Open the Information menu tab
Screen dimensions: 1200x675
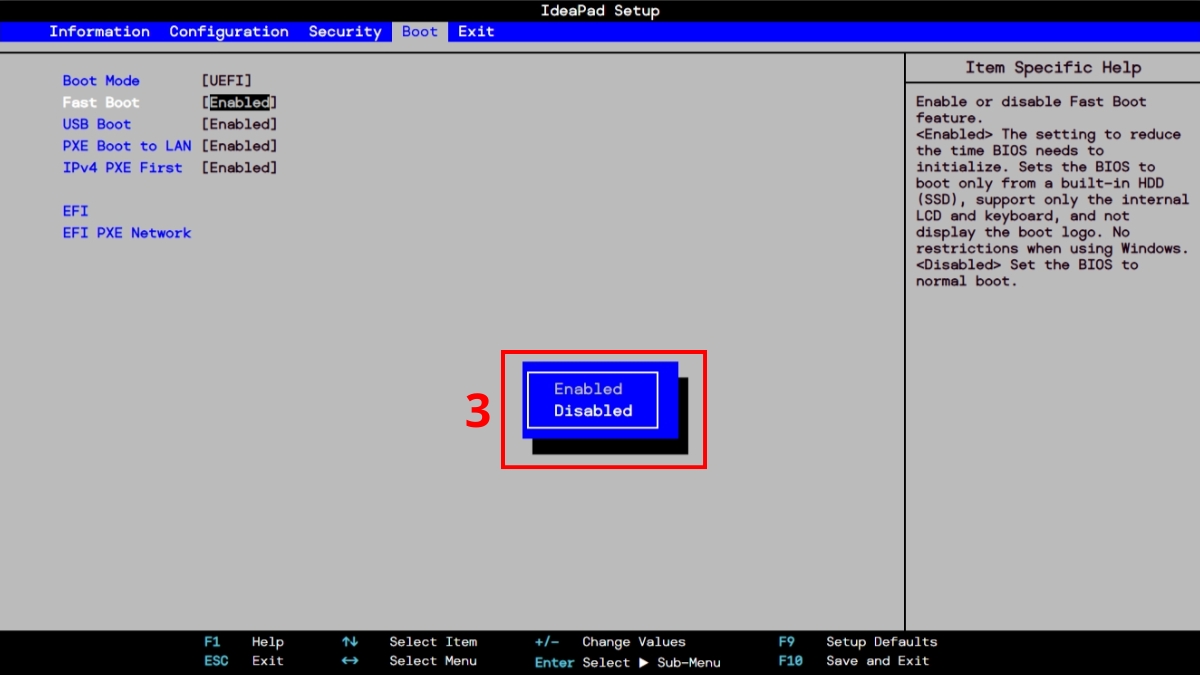(99, 31)
